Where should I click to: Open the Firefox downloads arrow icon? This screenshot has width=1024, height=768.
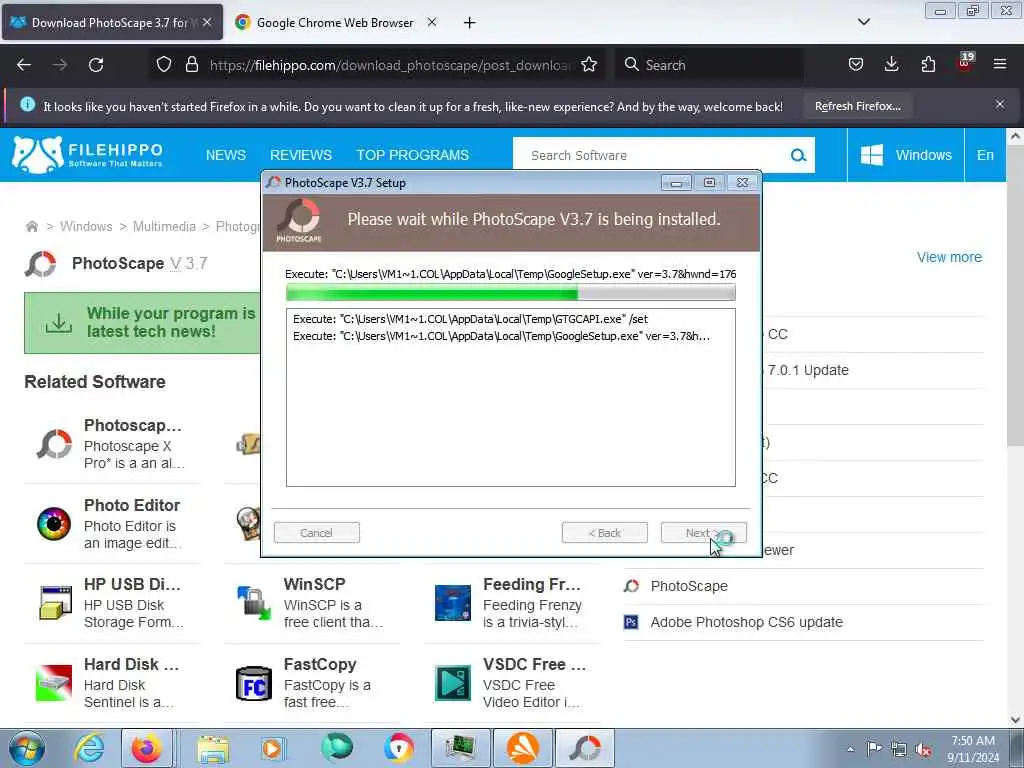(x=891, y=64)
